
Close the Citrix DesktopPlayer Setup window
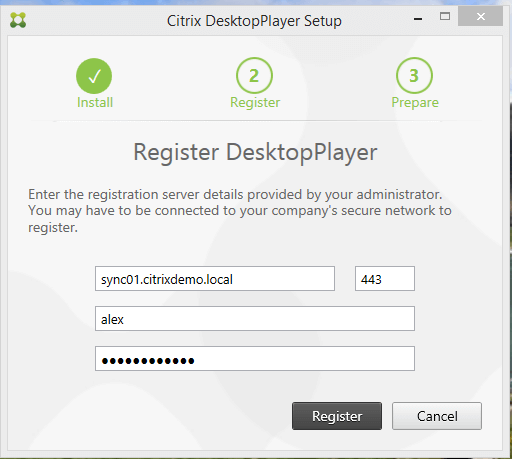click(480, 17)
